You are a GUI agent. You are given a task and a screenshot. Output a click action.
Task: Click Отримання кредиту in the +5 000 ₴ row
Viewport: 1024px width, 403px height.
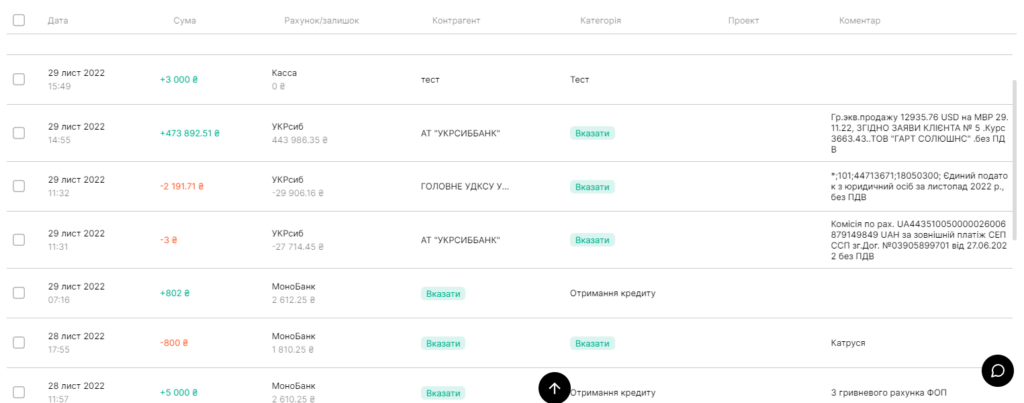click(x=613, y=393)
